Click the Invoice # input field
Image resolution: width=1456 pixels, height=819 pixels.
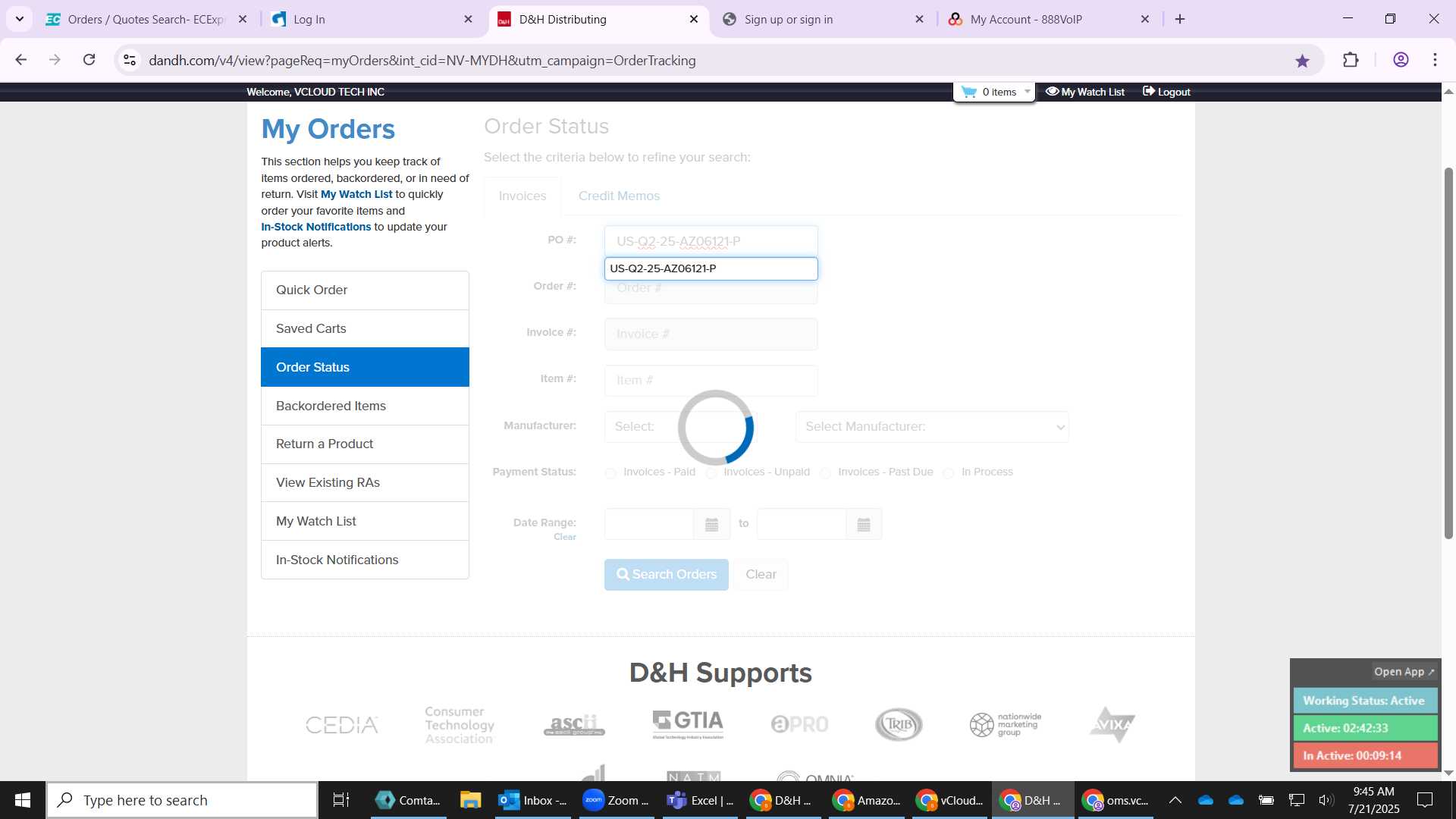pos(711,334)
